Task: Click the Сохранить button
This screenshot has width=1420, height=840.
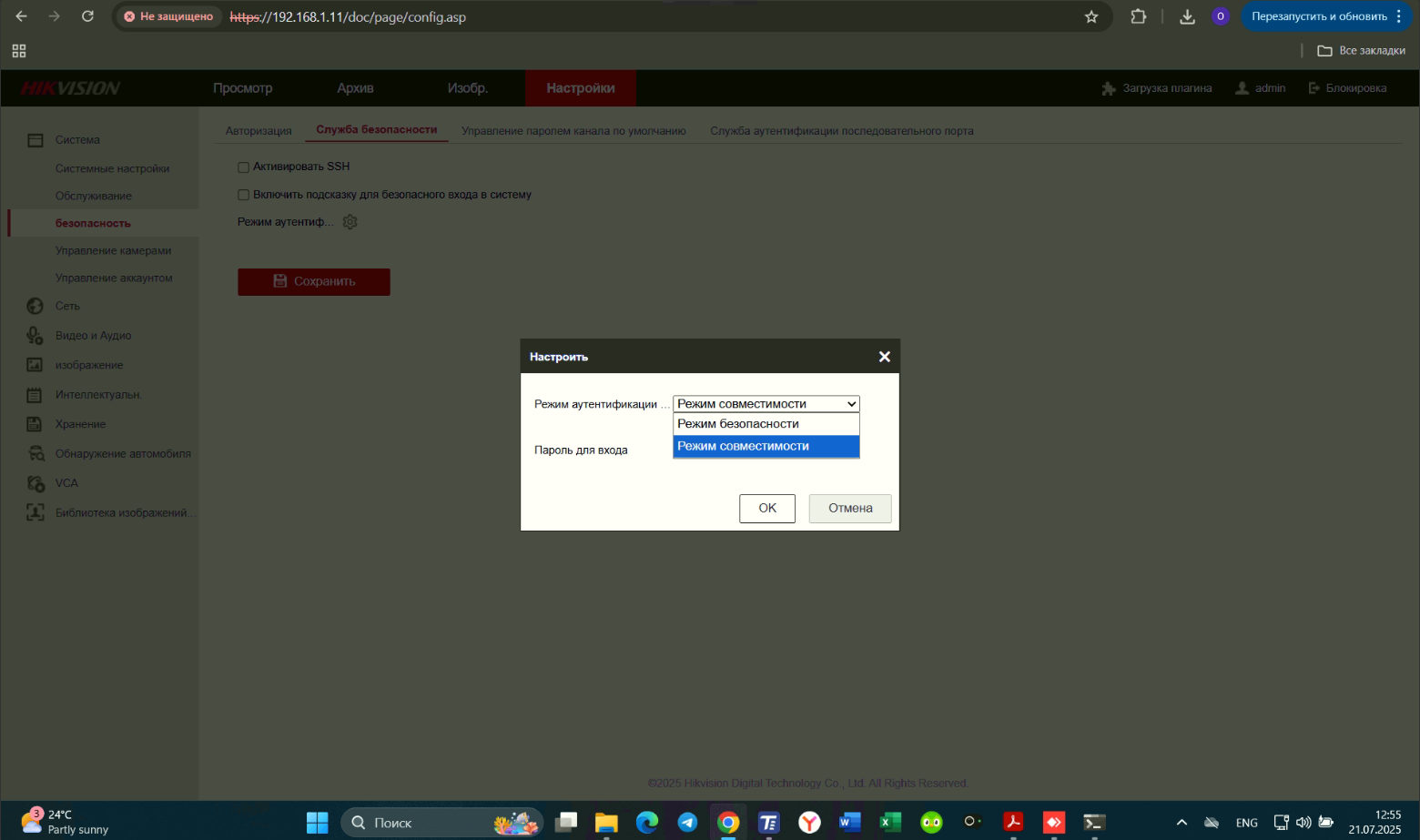Action: pyautogui.click(x=314, y=281)
